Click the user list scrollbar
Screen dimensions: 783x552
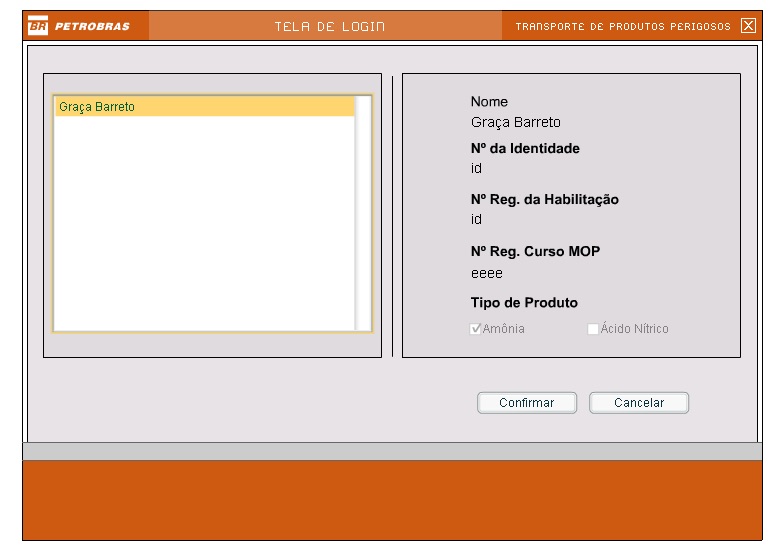click(363, 213)
